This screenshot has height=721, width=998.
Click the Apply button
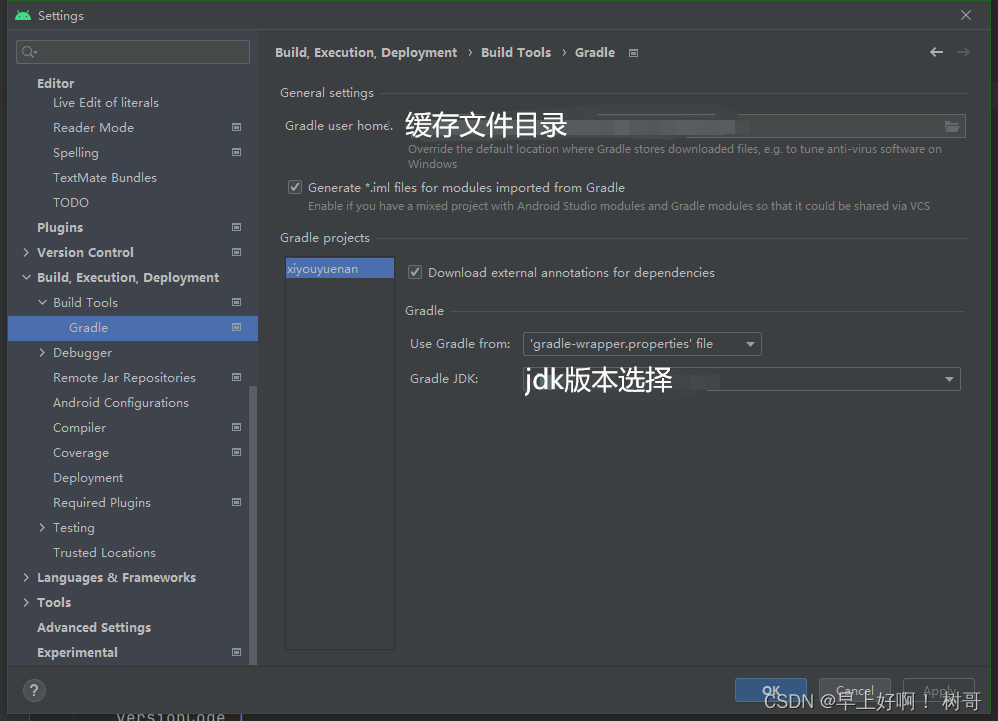coord(939,690)
